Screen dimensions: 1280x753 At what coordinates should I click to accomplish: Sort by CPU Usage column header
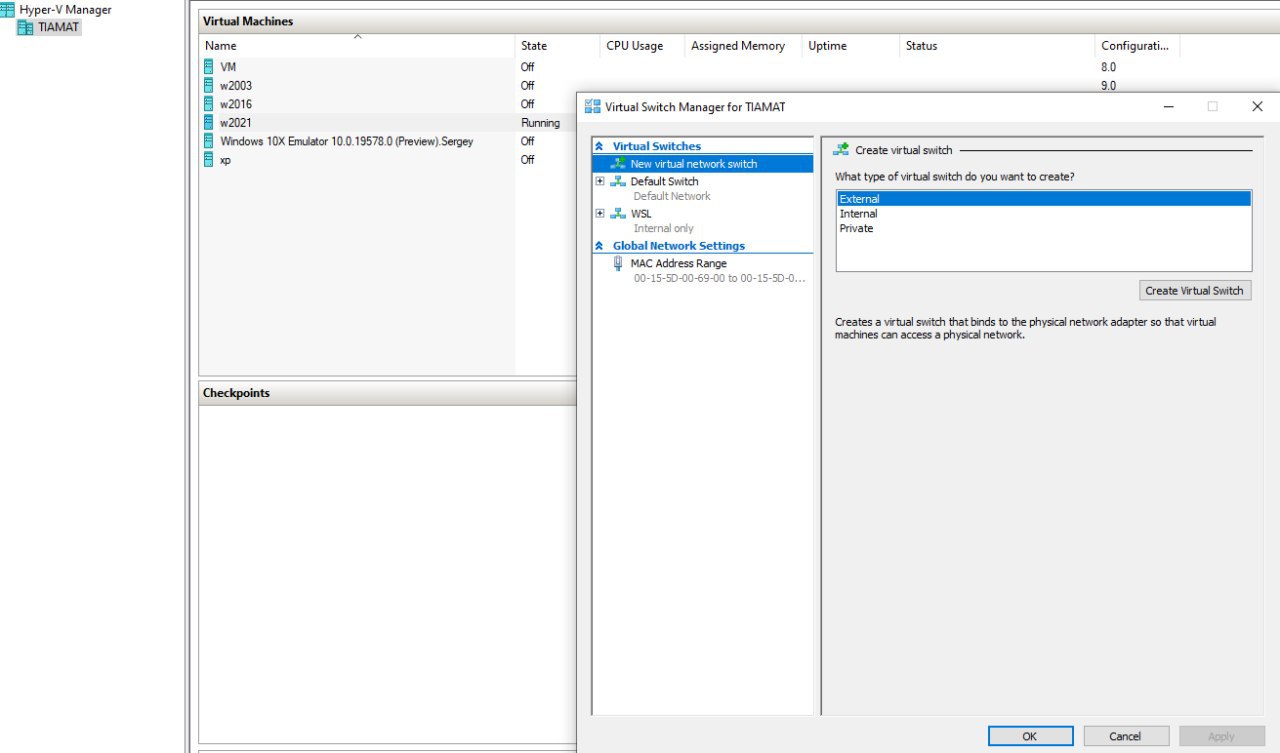click(643, 46)
